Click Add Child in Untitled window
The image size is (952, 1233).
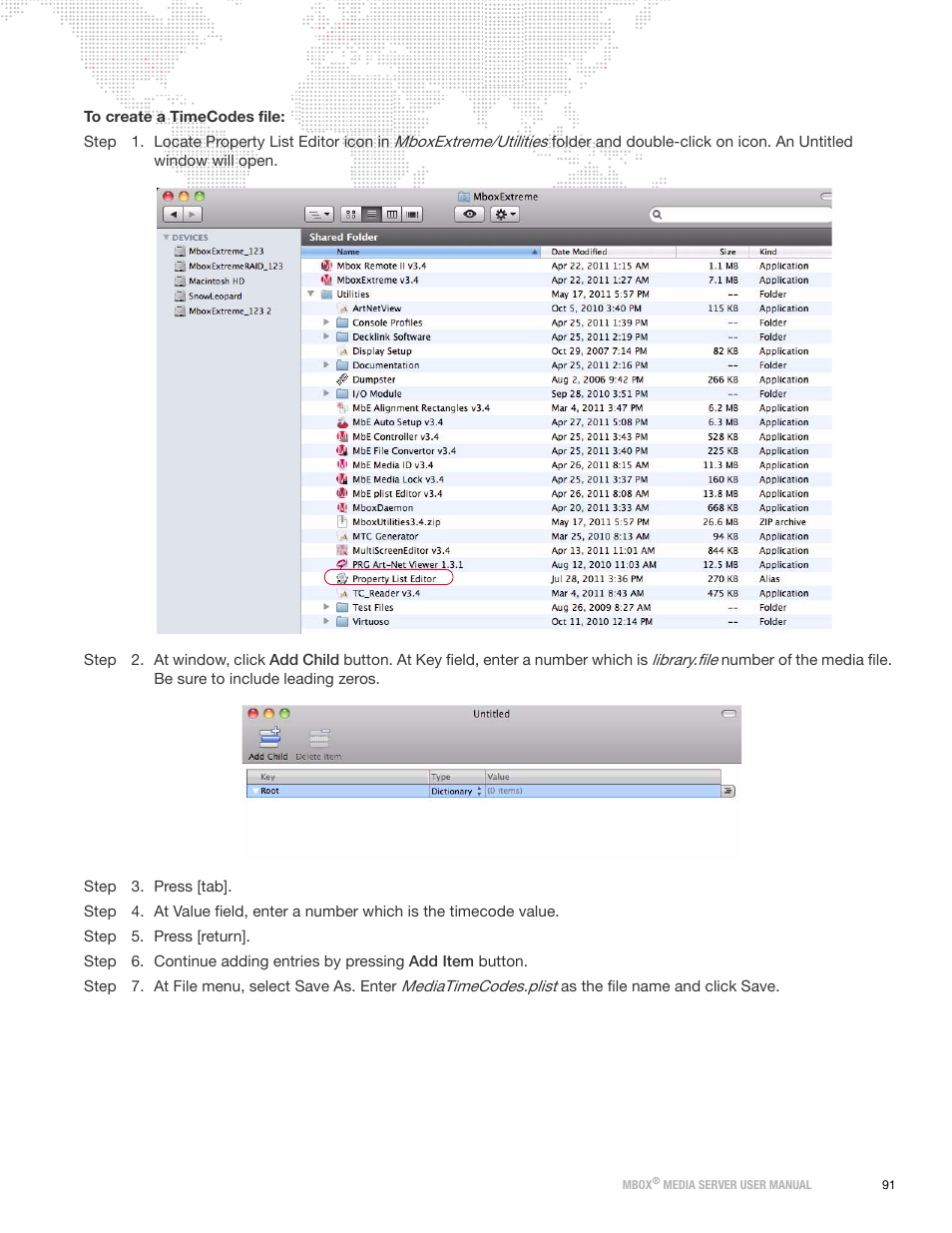point(269,745)
